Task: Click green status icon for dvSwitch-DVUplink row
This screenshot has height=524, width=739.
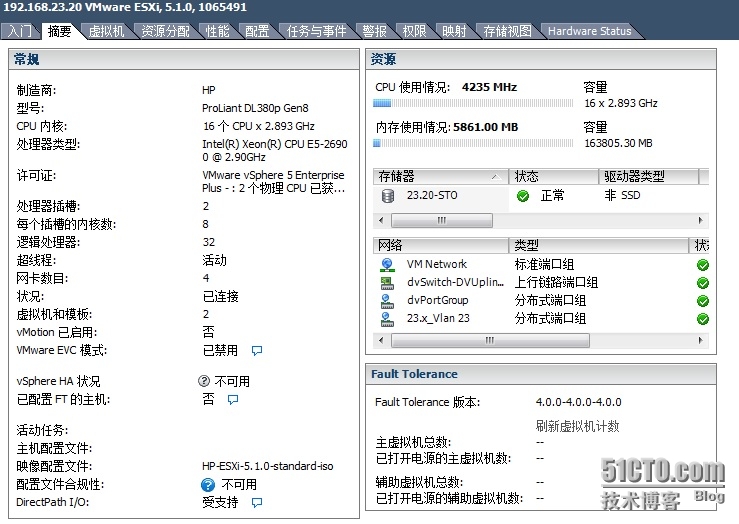Action: 703,283
